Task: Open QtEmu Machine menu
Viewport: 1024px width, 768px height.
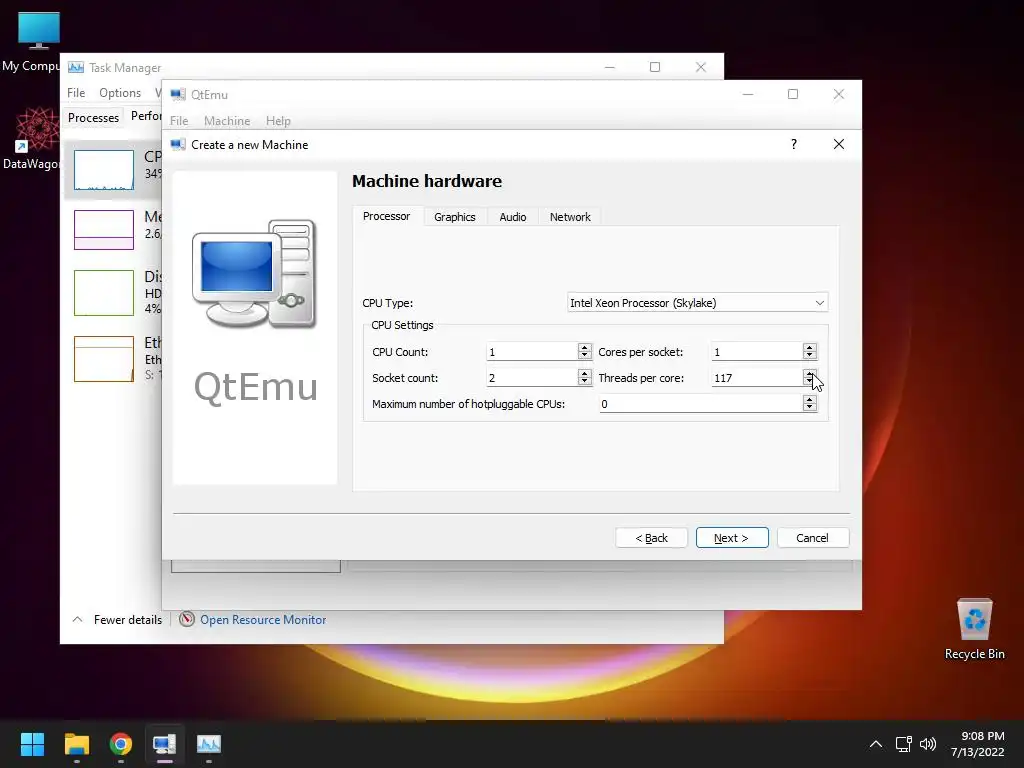Action: [227, 121]
